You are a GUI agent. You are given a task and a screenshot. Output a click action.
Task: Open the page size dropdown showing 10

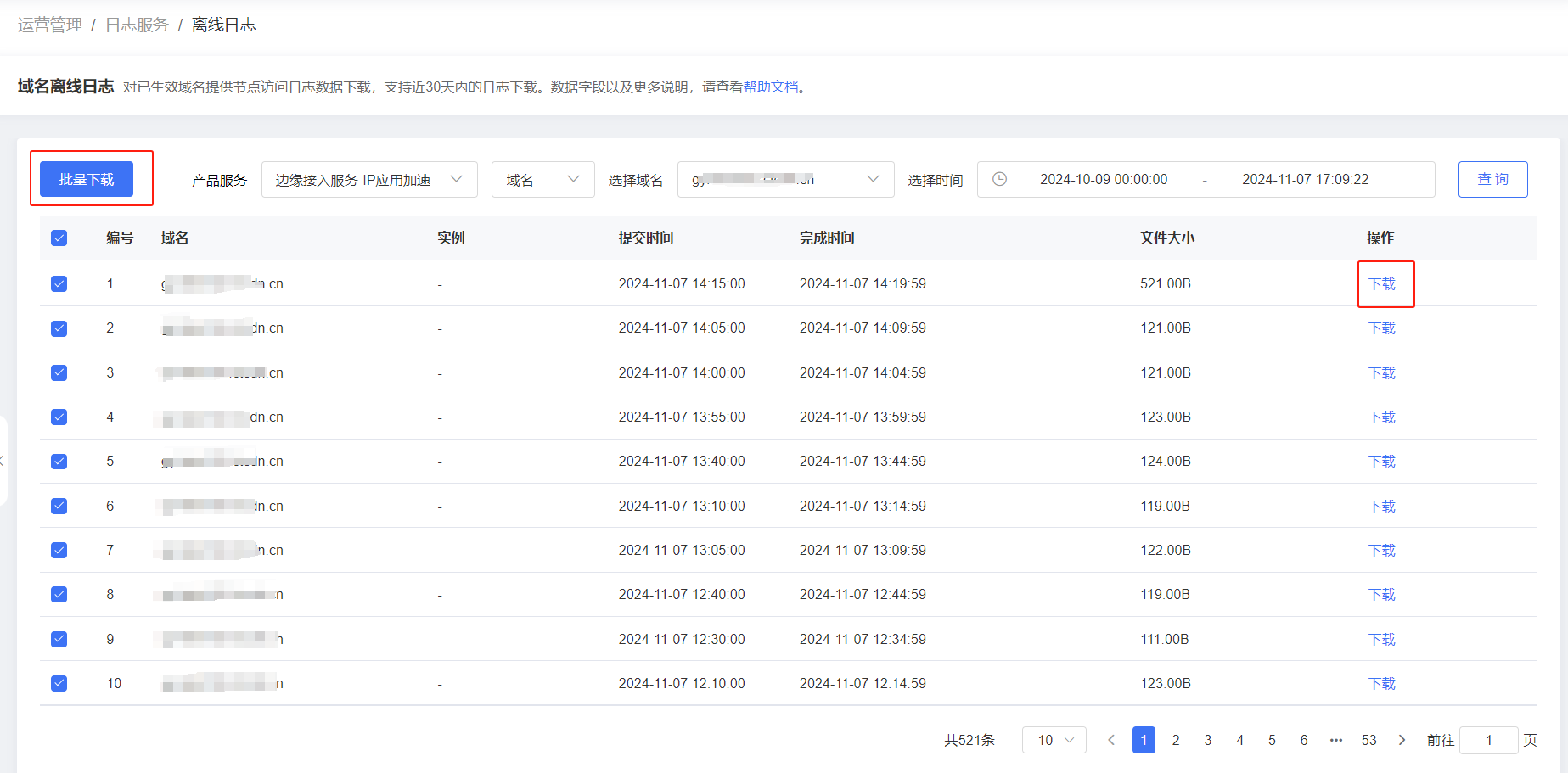(1054, 740)
